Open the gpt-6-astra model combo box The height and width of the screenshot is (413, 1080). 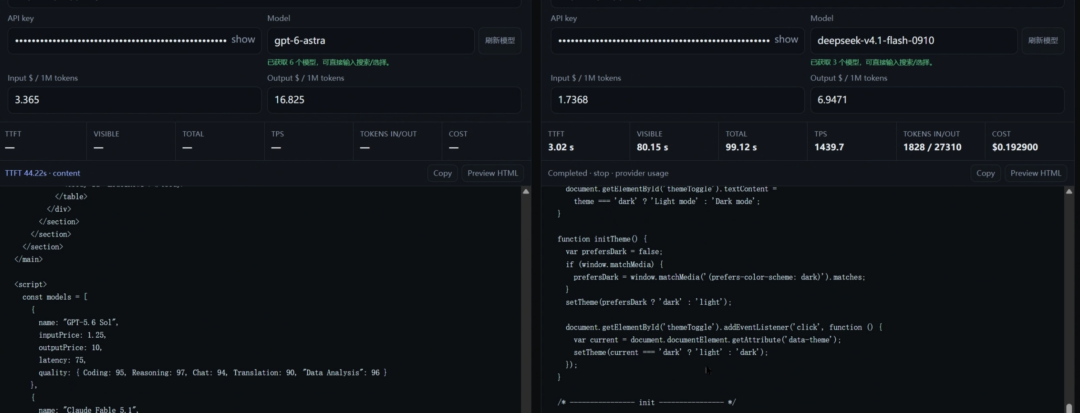[x=371, y=41]
